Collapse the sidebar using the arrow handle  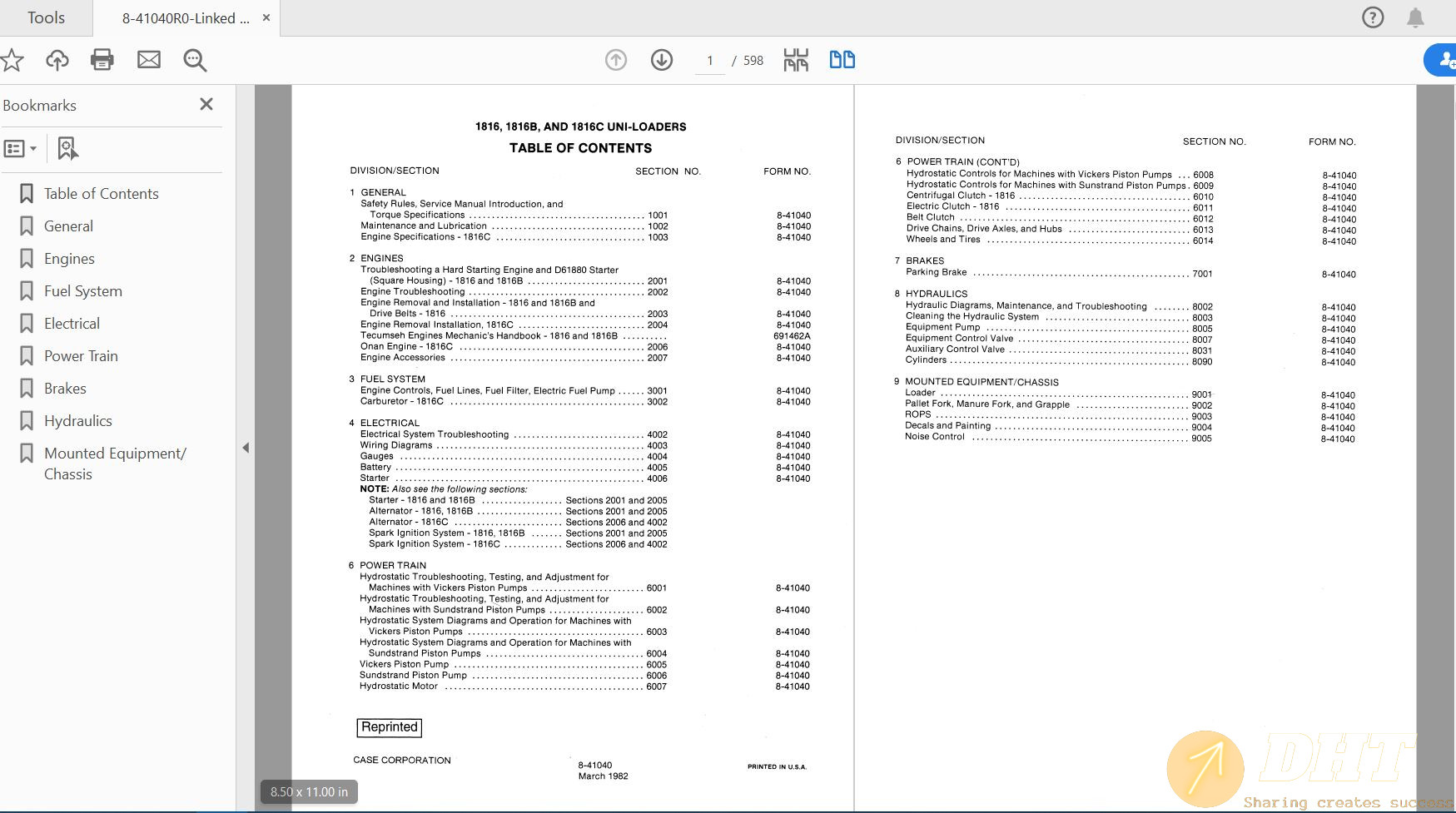(246, 447)
